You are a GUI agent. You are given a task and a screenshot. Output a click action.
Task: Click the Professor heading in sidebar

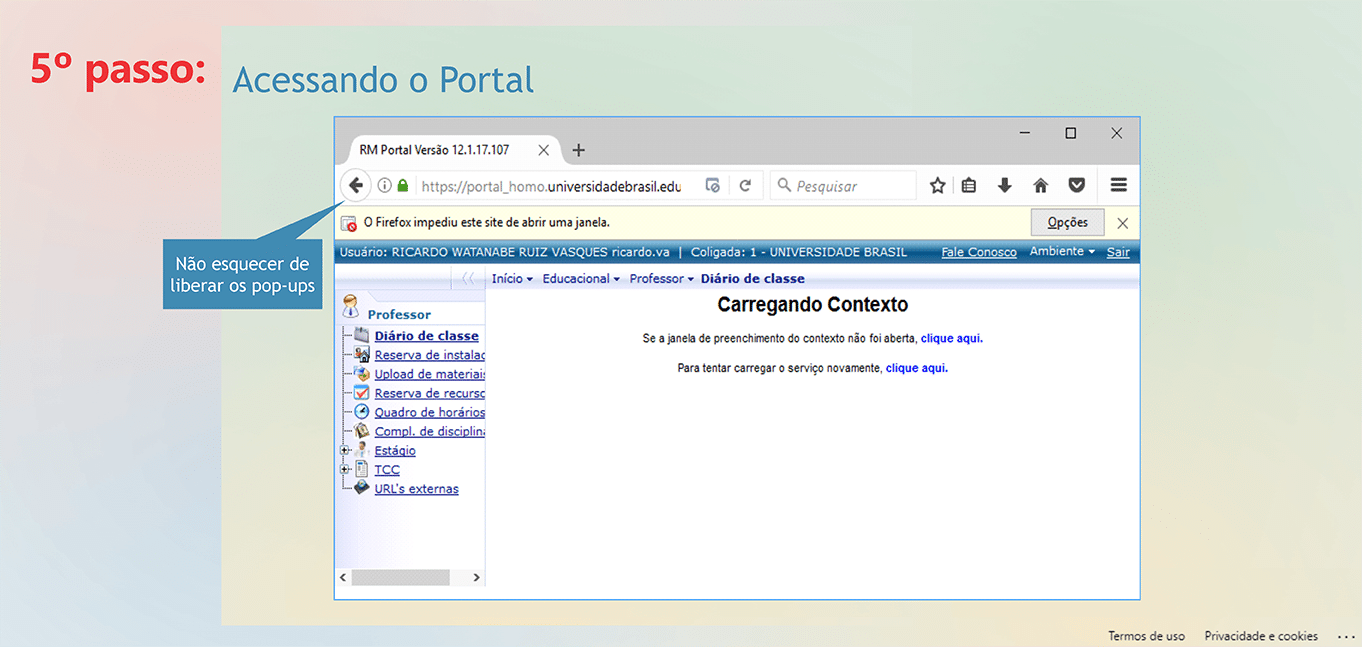click(399, 314)
